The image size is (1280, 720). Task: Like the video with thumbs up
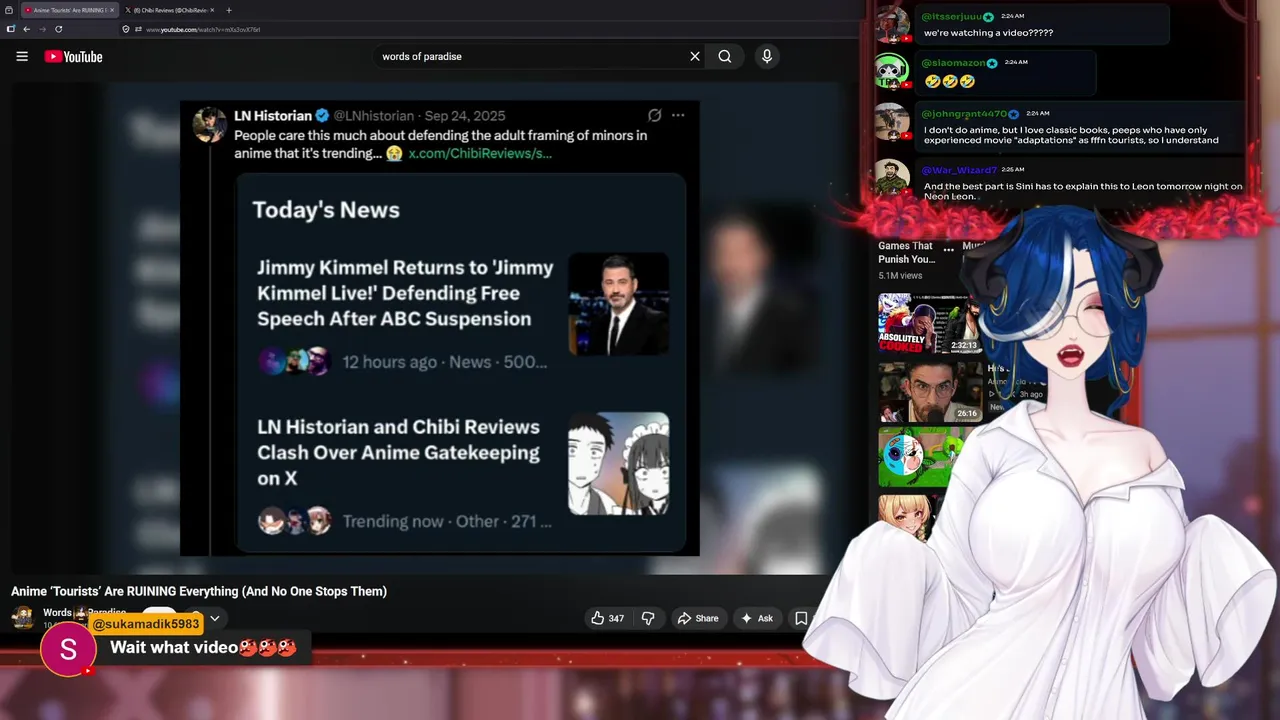607,618
